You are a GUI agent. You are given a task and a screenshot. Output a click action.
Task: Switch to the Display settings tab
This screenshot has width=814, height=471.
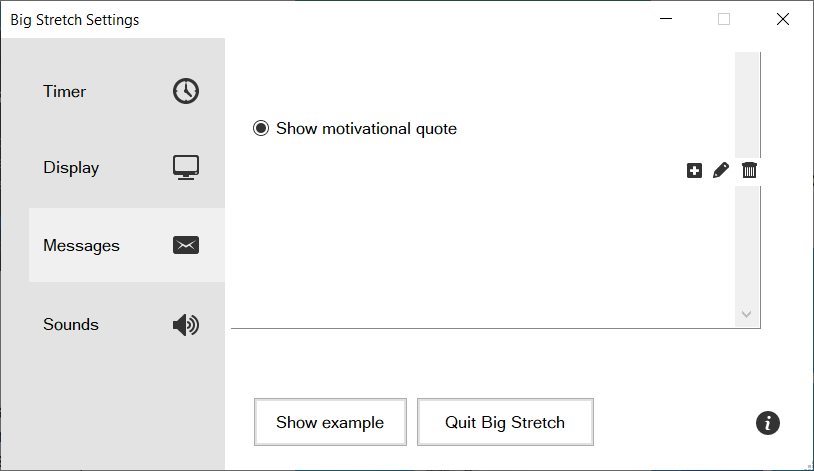pos(127,168)
